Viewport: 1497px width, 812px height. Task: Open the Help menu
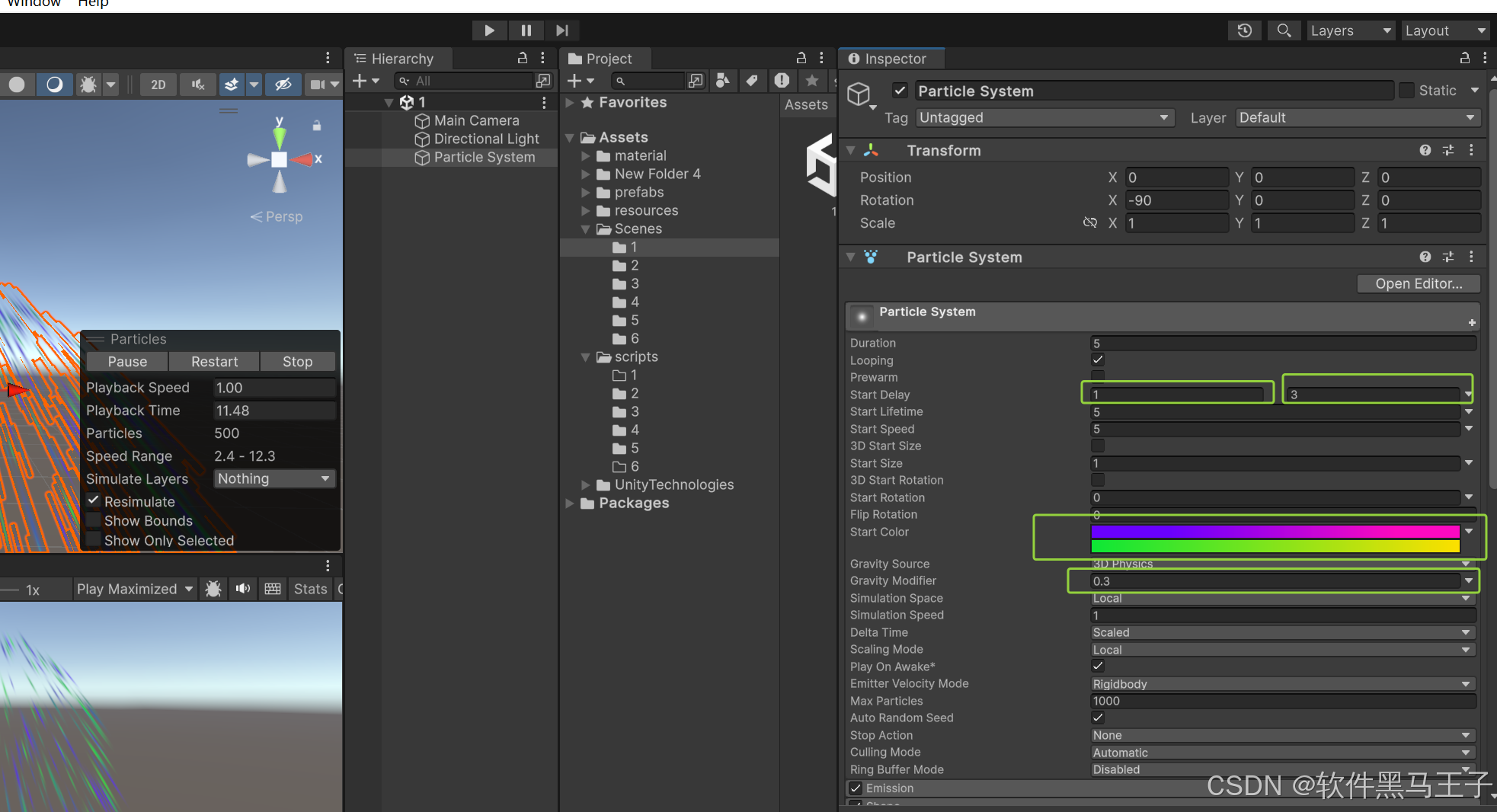[x=92, y=4]
